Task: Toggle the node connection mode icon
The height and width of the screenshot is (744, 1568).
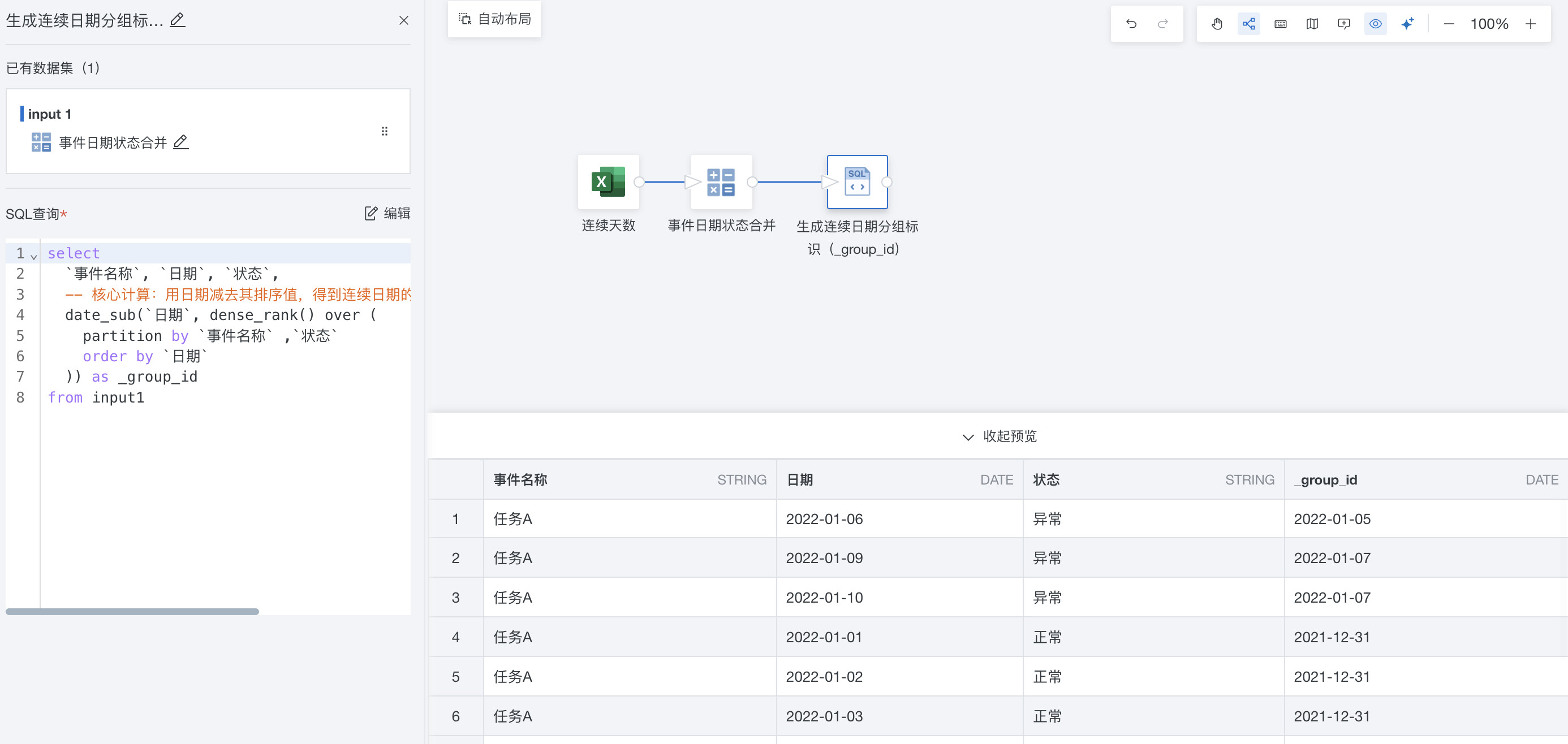Action: [1248, 24]
